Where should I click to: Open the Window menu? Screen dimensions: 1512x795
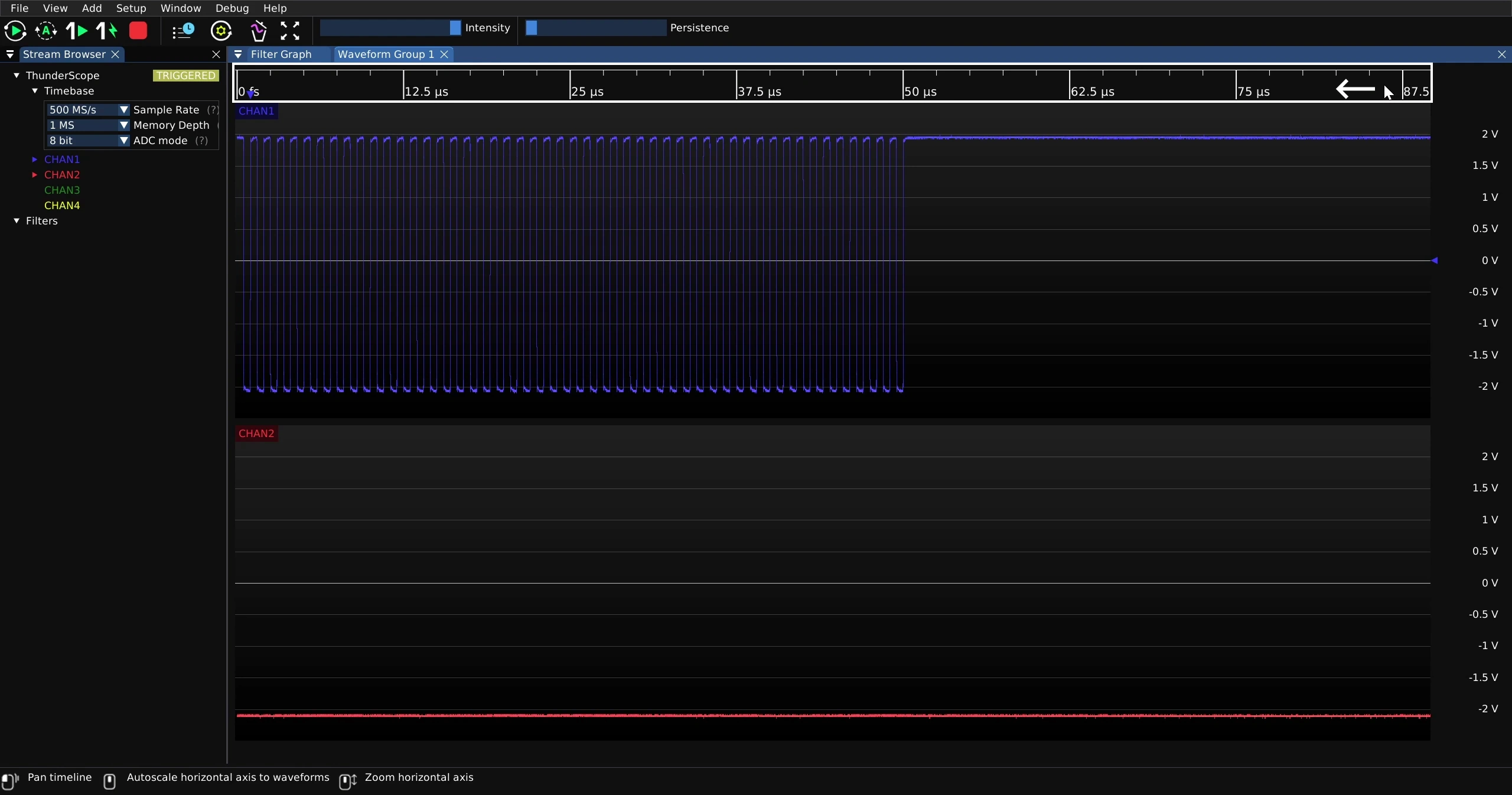181,8
